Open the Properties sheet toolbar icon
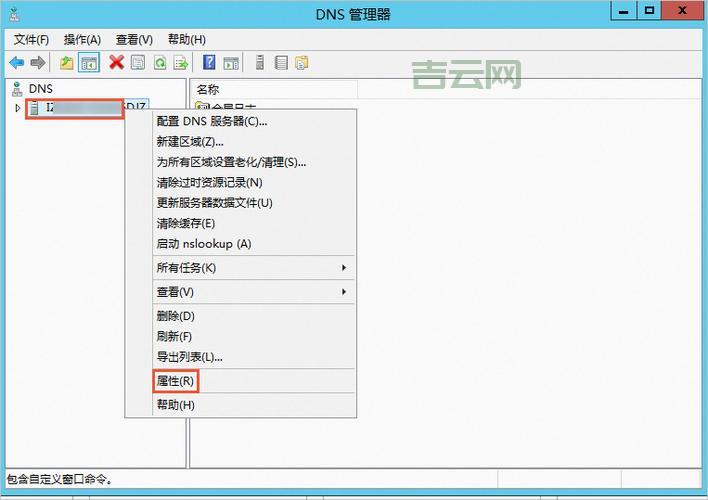 point(138,62)
